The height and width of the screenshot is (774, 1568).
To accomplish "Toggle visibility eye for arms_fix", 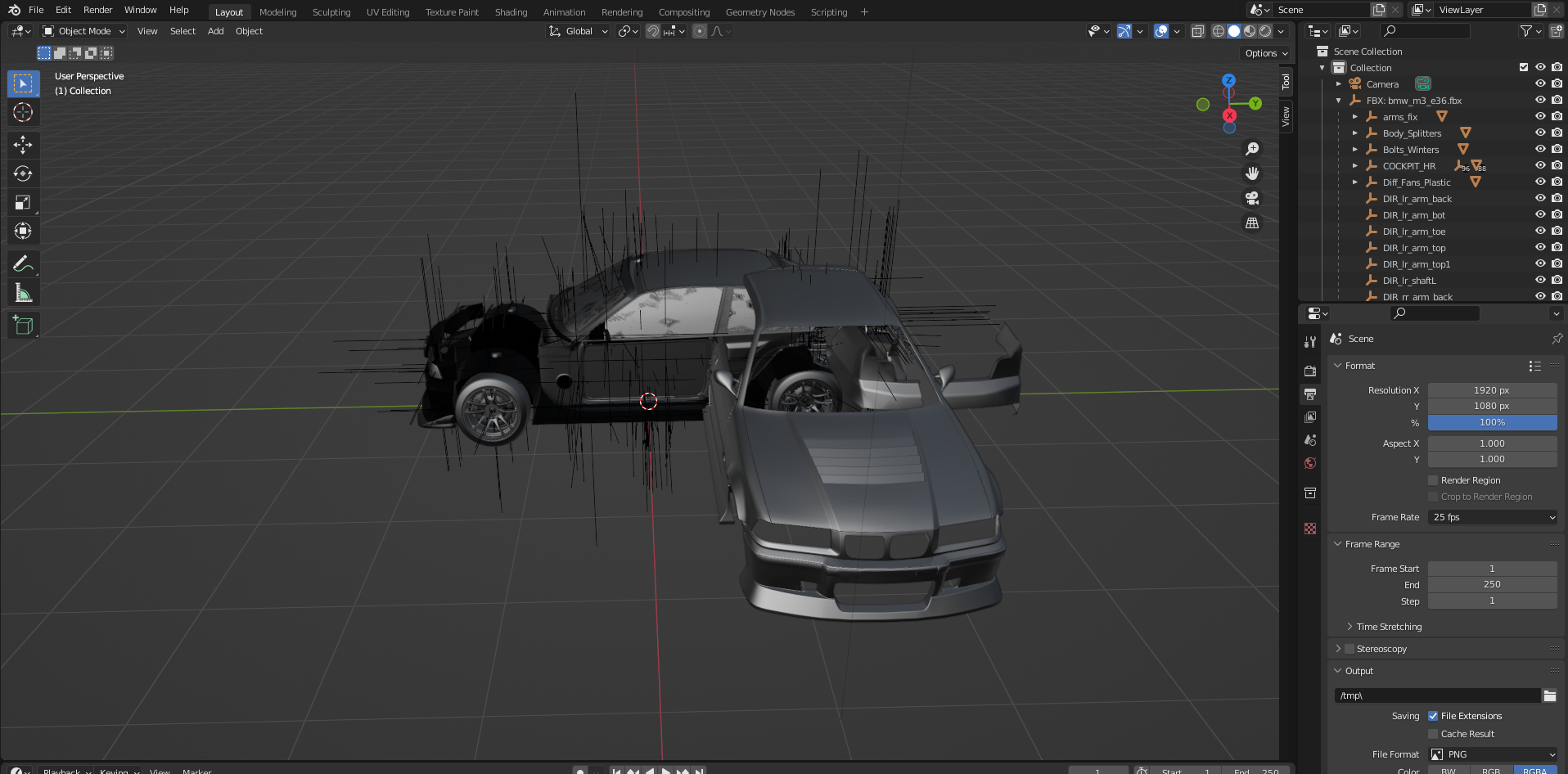I will 1540,116.
